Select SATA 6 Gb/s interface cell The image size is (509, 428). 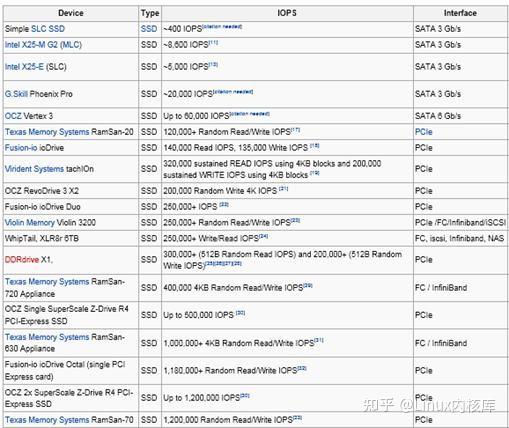pos(460,116)
